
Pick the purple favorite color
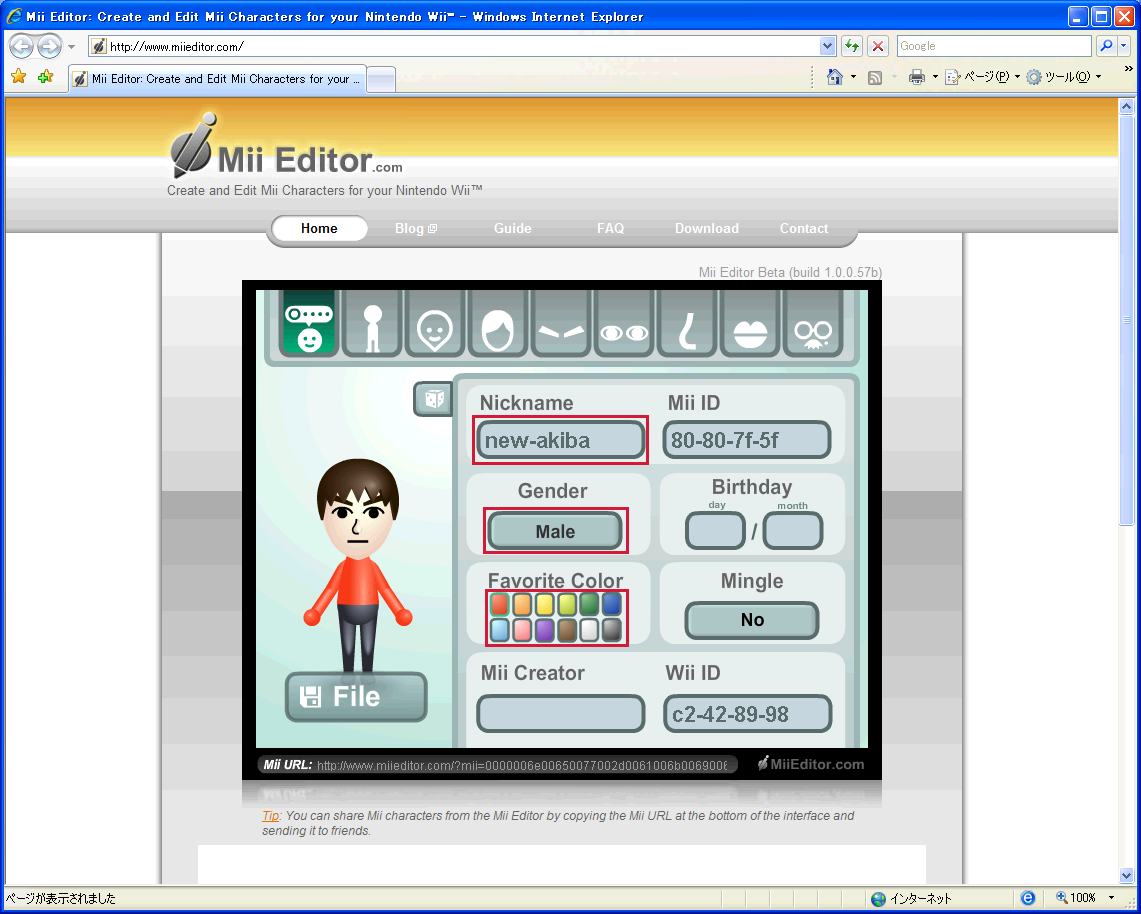544,629
